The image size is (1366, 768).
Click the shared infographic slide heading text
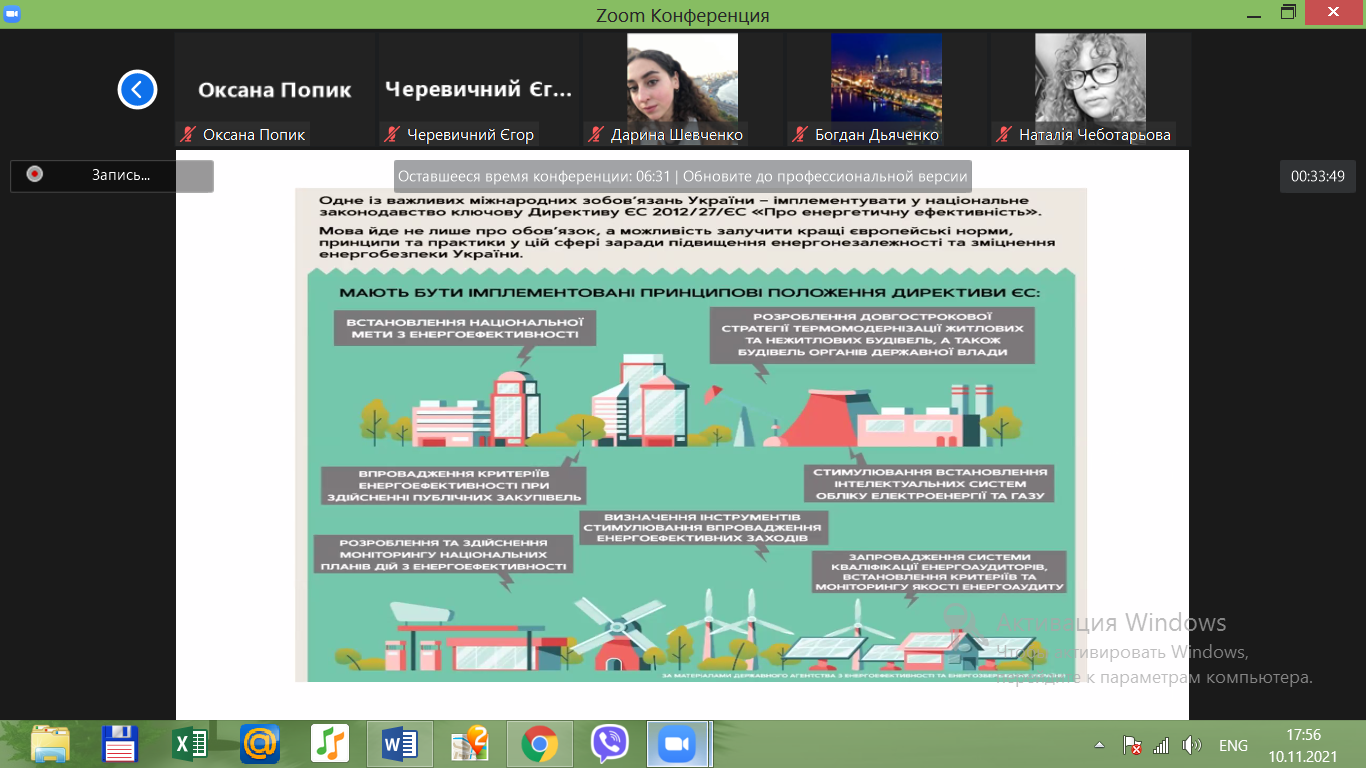pos(690,293)
